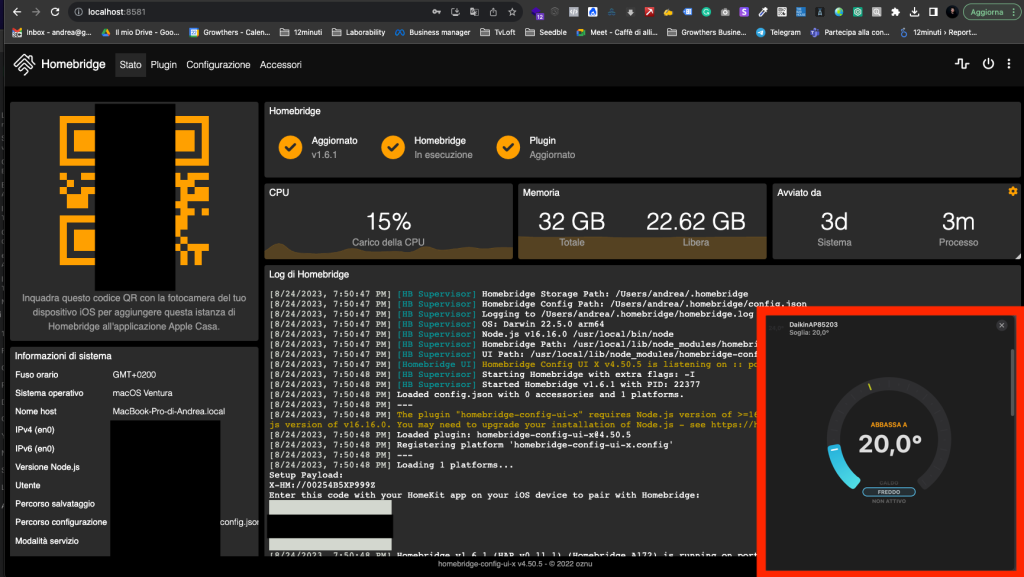This screenshot has width=1024, height=577.
Task: Click thermostat panel vertical scrollbar
Action: tap(1013, 382)
